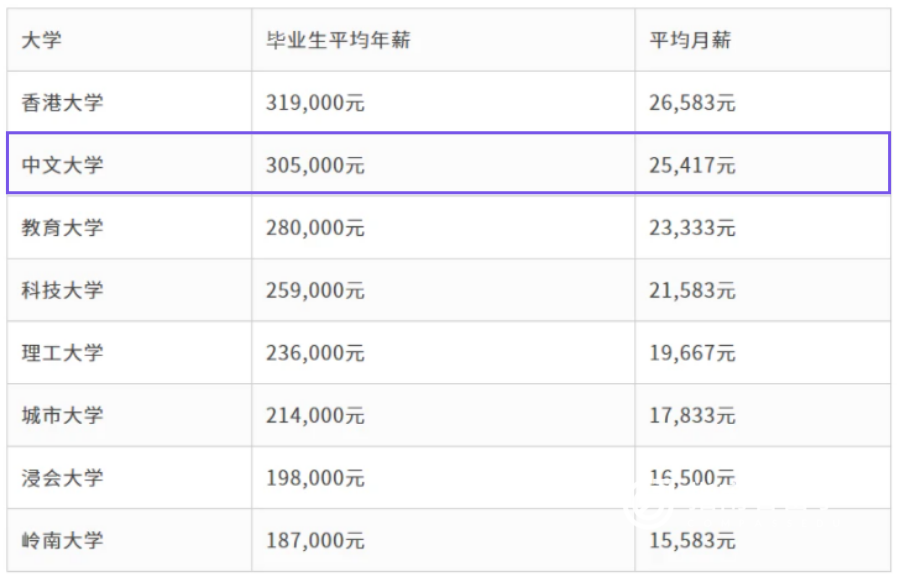Click the 23,333元 monthly salary value
Viewport: 900px width, 582px height.
coord(692,228)
